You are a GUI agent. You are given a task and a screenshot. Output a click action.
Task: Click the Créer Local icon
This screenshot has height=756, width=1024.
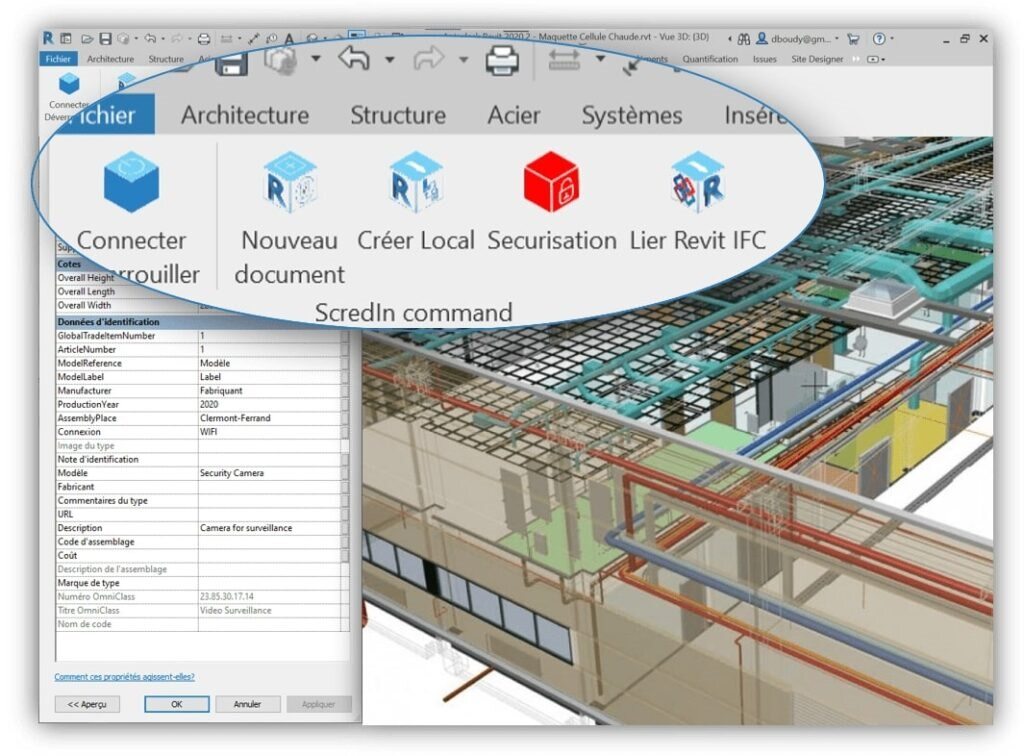[416, 182]
